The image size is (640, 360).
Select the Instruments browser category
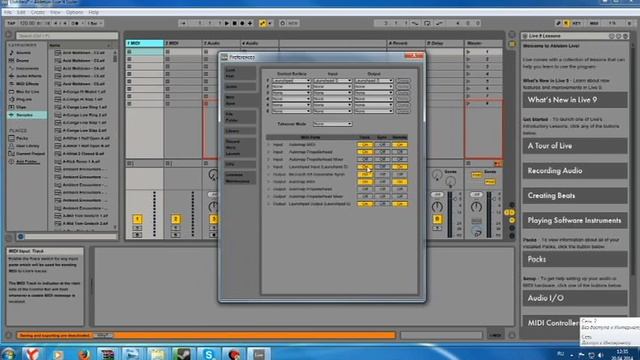click(27, 68)
